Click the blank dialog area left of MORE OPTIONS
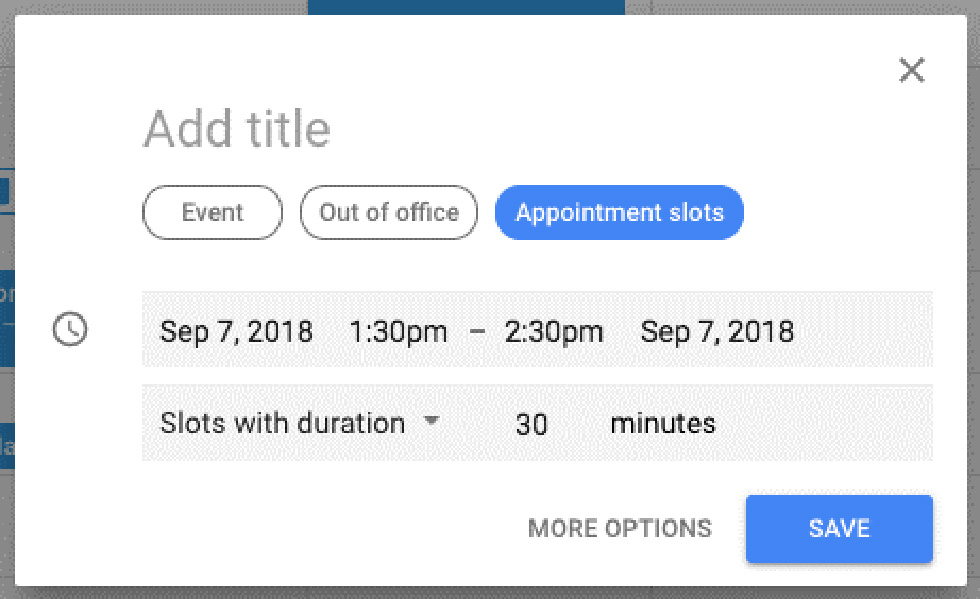 point(300,528)
